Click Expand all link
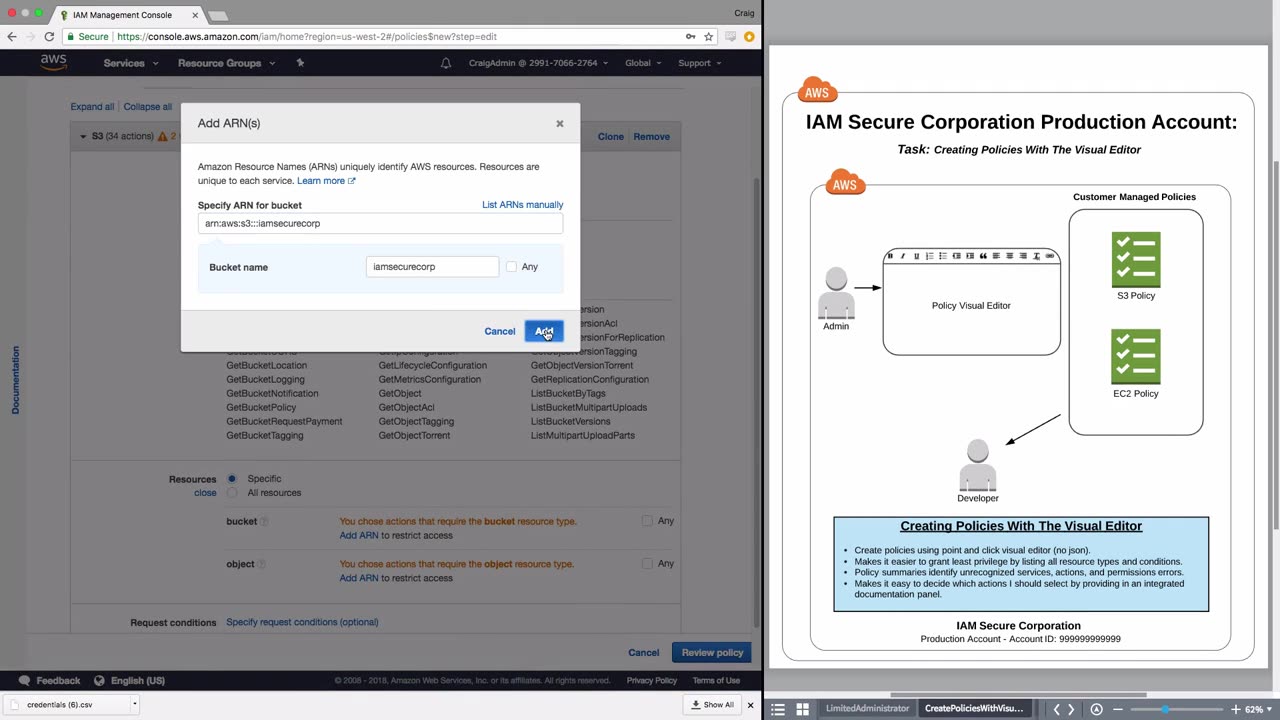 tap(92, 107)
